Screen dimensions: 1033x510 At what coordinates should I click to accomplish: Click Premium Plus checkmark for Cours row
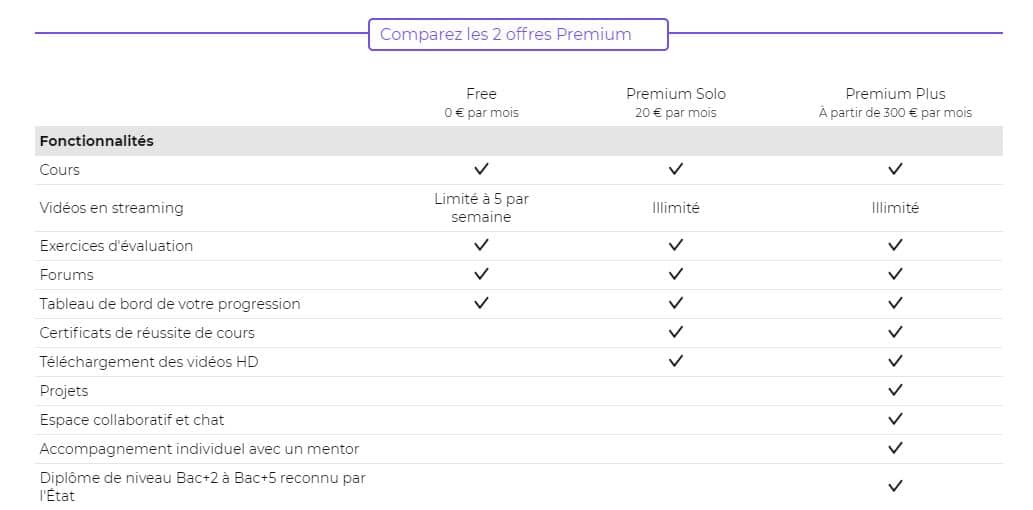tap(895, 169)
